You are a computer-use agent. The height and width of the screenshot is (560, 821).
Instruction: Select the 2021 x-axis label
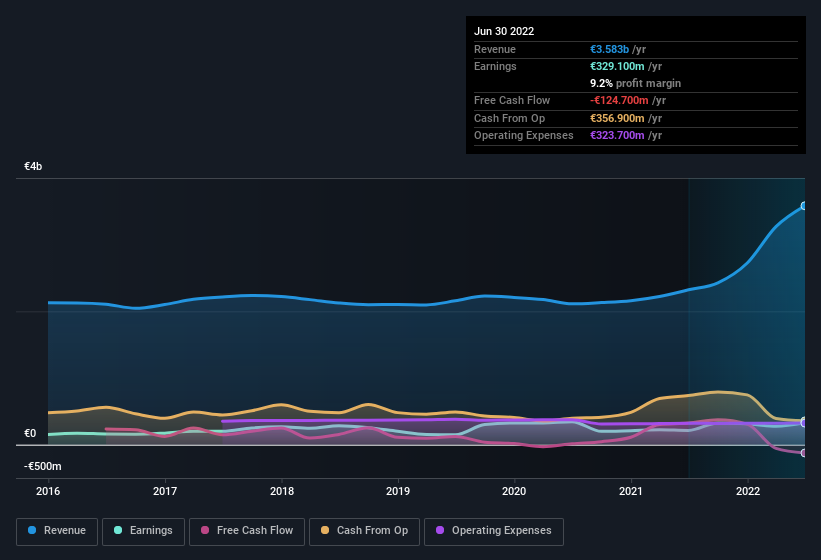(631, 491)
